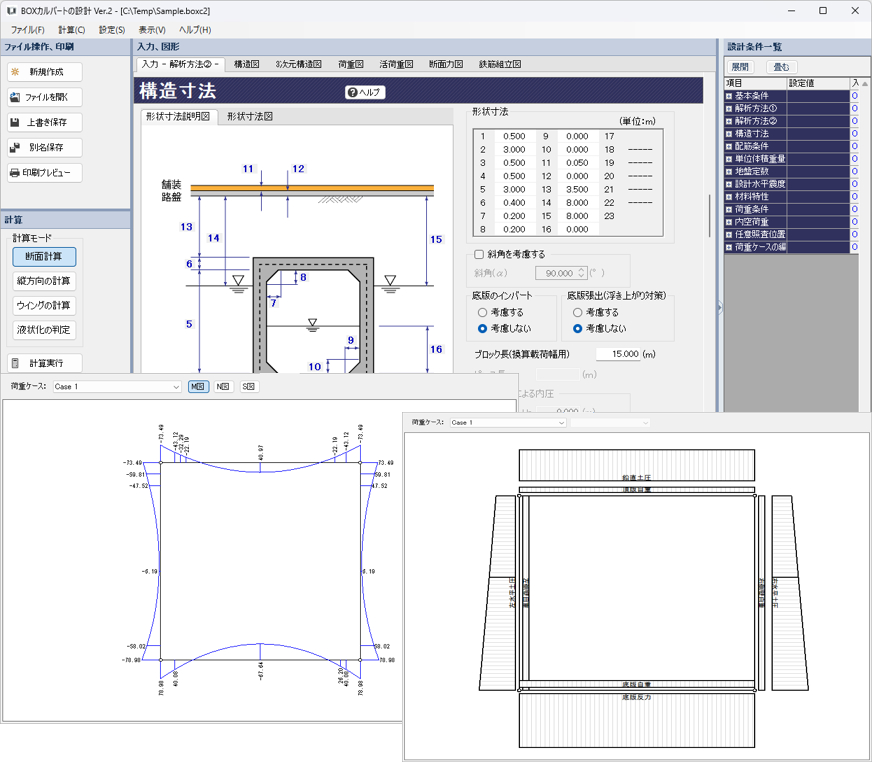Switch to the 構造図 tab
This screenshot has width=872, height=762.
click(247, 65)
